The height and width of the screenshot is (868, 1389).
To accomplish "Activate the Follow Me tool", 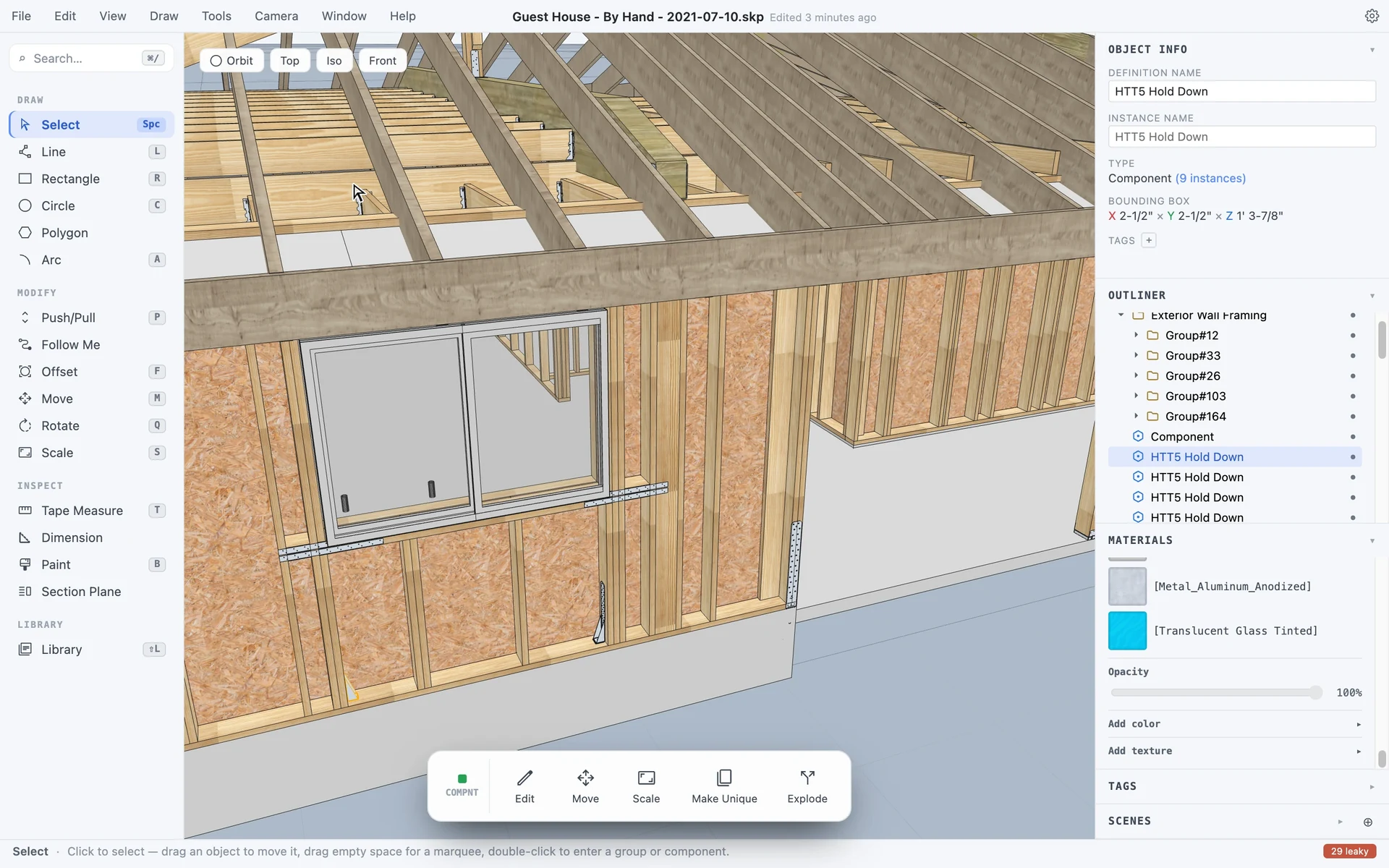I will tap(92, 345).
